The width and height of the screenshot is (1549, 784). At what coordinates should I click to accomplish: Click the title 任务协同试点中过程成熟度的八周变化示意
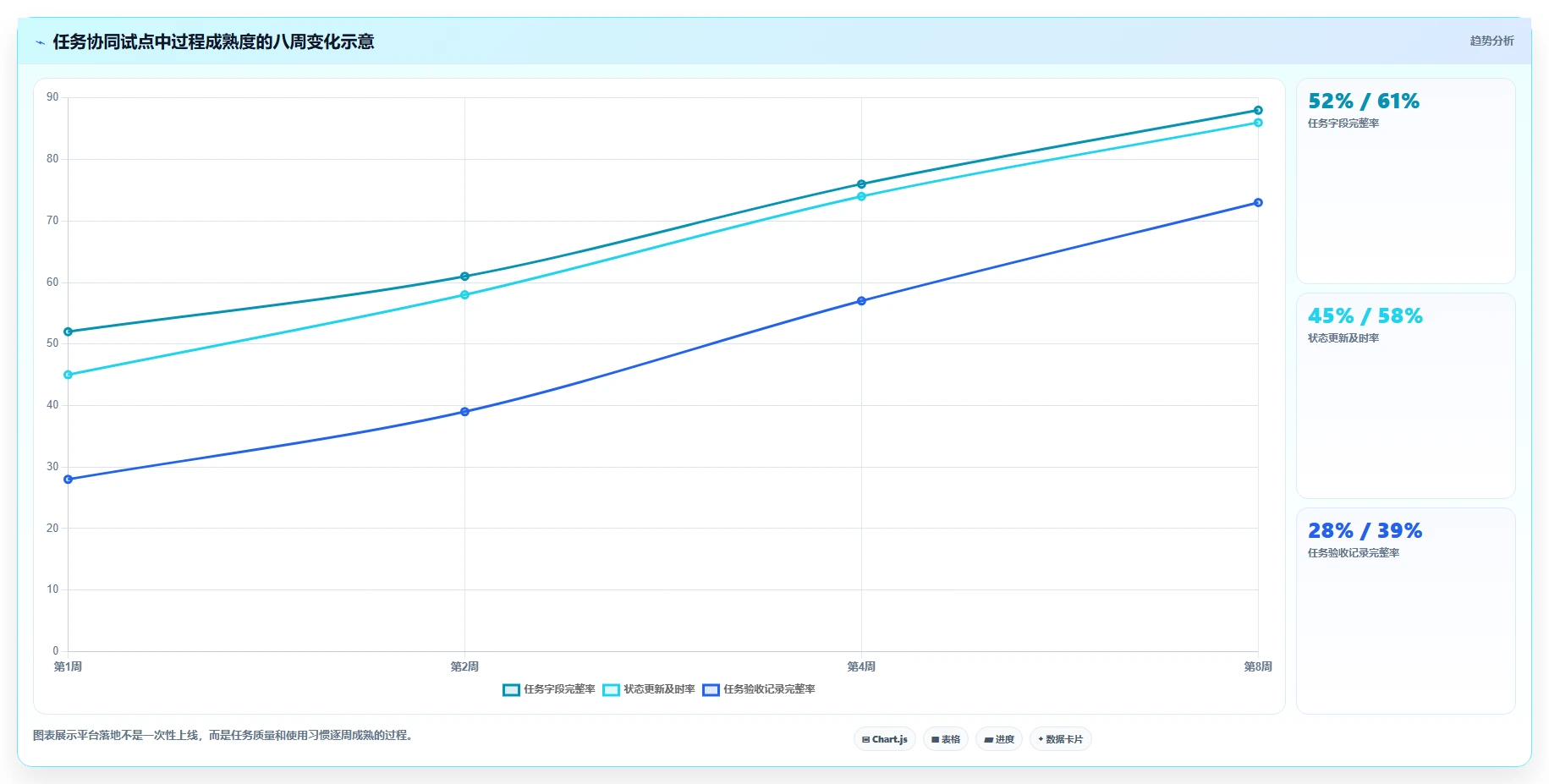coord(213,41)
